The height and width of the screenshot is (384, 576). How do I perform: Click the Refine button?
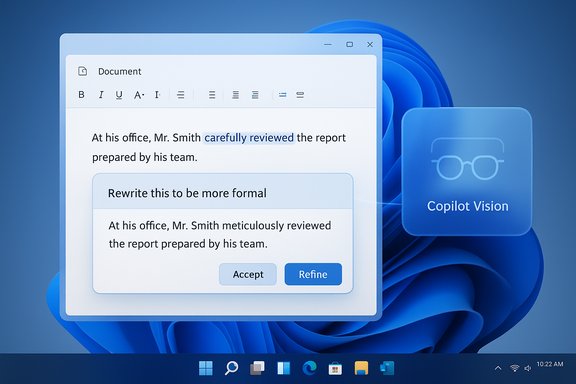(x=313, y=274)
